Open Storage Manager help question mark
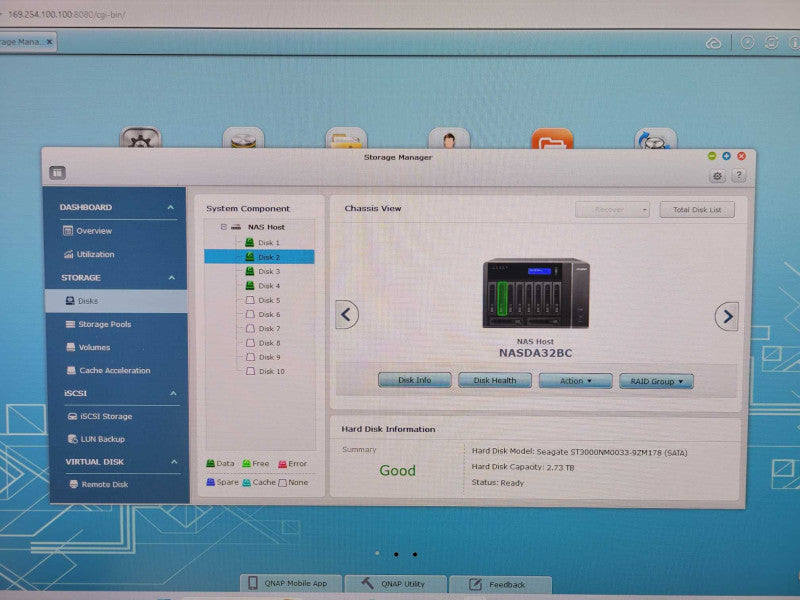The height and width of the screenshot is (600, 800). (738, 176)
